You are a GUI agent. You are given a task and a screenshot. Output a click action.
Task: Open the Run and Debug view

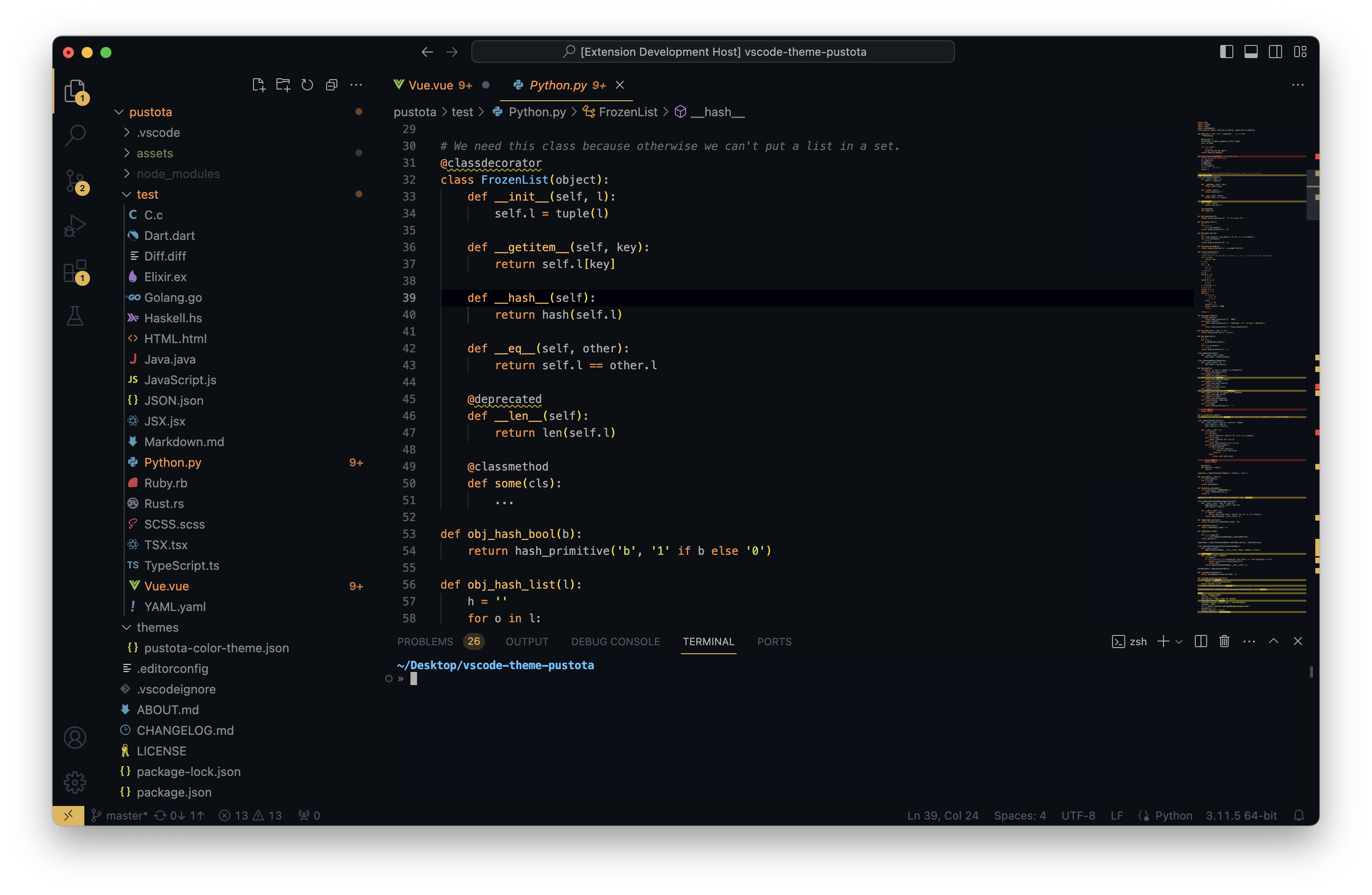[x=75, y=226]
